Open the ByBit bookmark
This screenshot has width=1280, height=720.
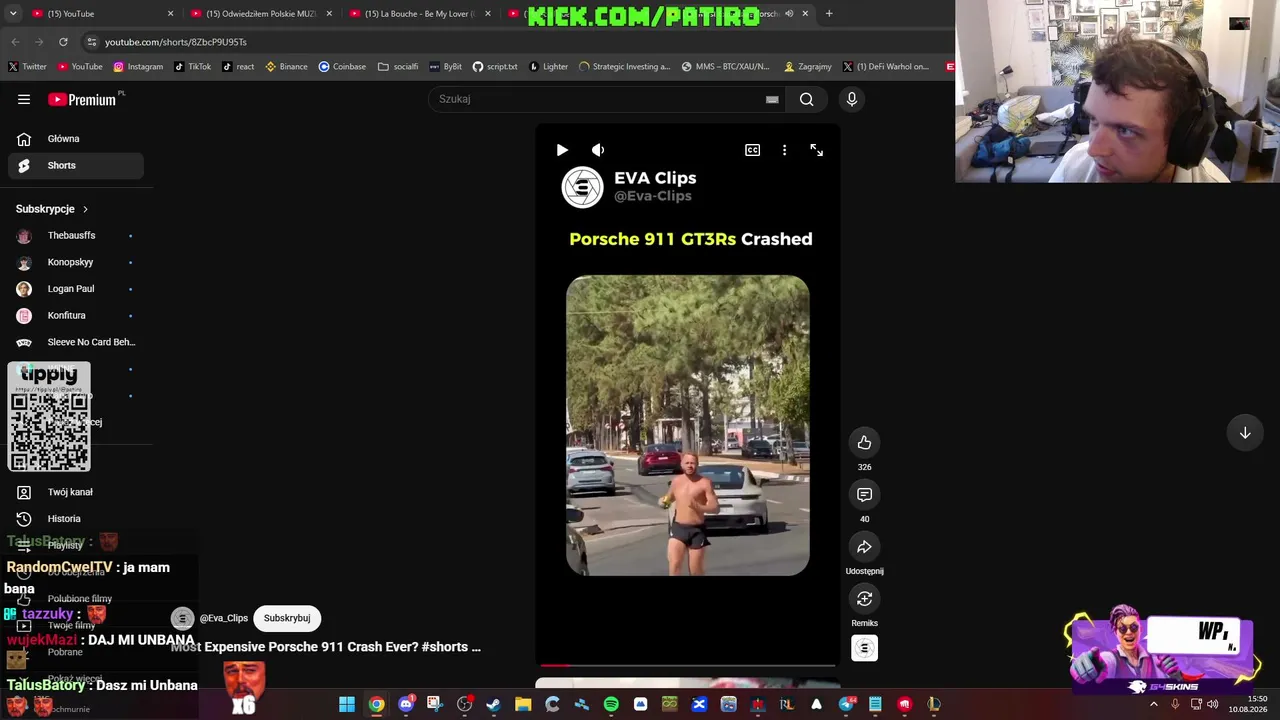(x=446, y=67)
